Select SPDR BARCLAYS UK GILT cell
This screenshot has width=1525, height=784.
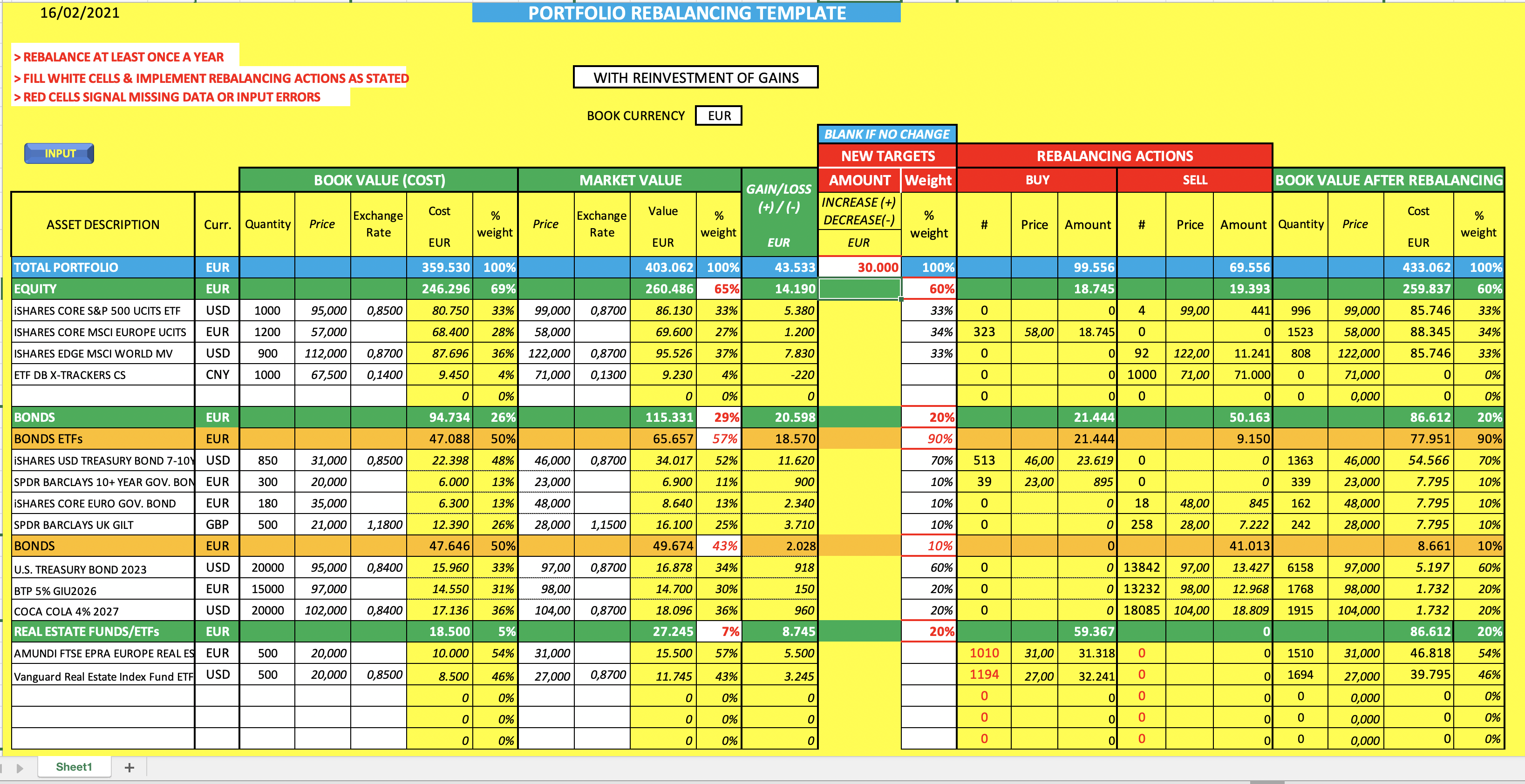(x=103, y=524)
